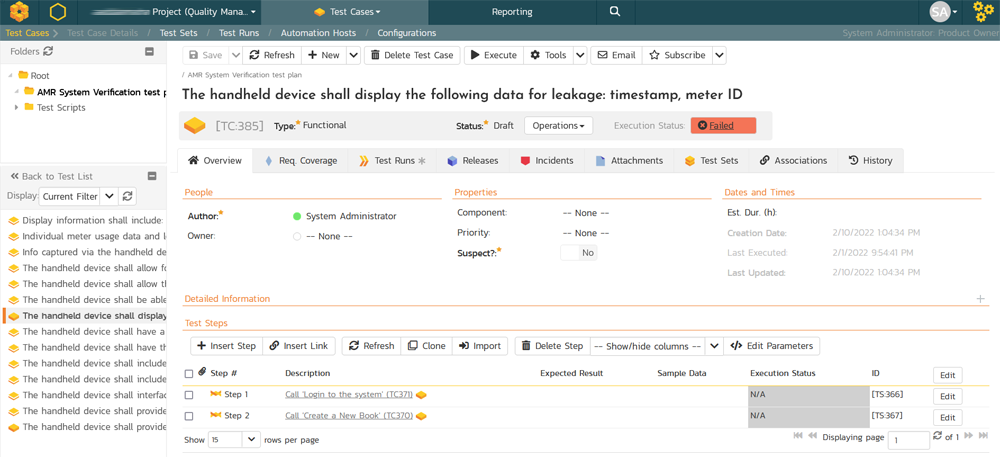The image size is (1000, 457).
Task: Switch to the Req. Coverage tab
Action: pos(300,160)
